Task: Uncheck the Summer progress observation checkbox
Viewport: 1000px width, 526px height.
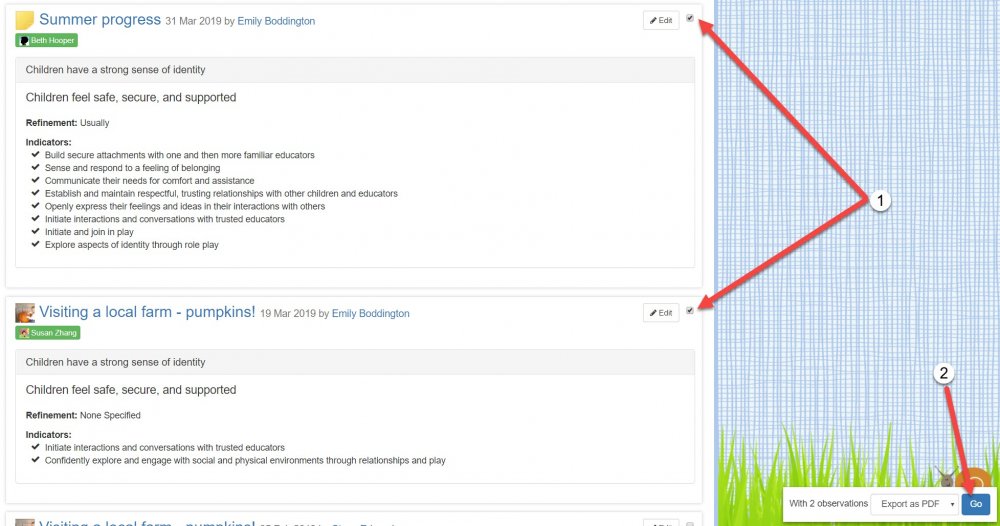Action: click(690, 18)
